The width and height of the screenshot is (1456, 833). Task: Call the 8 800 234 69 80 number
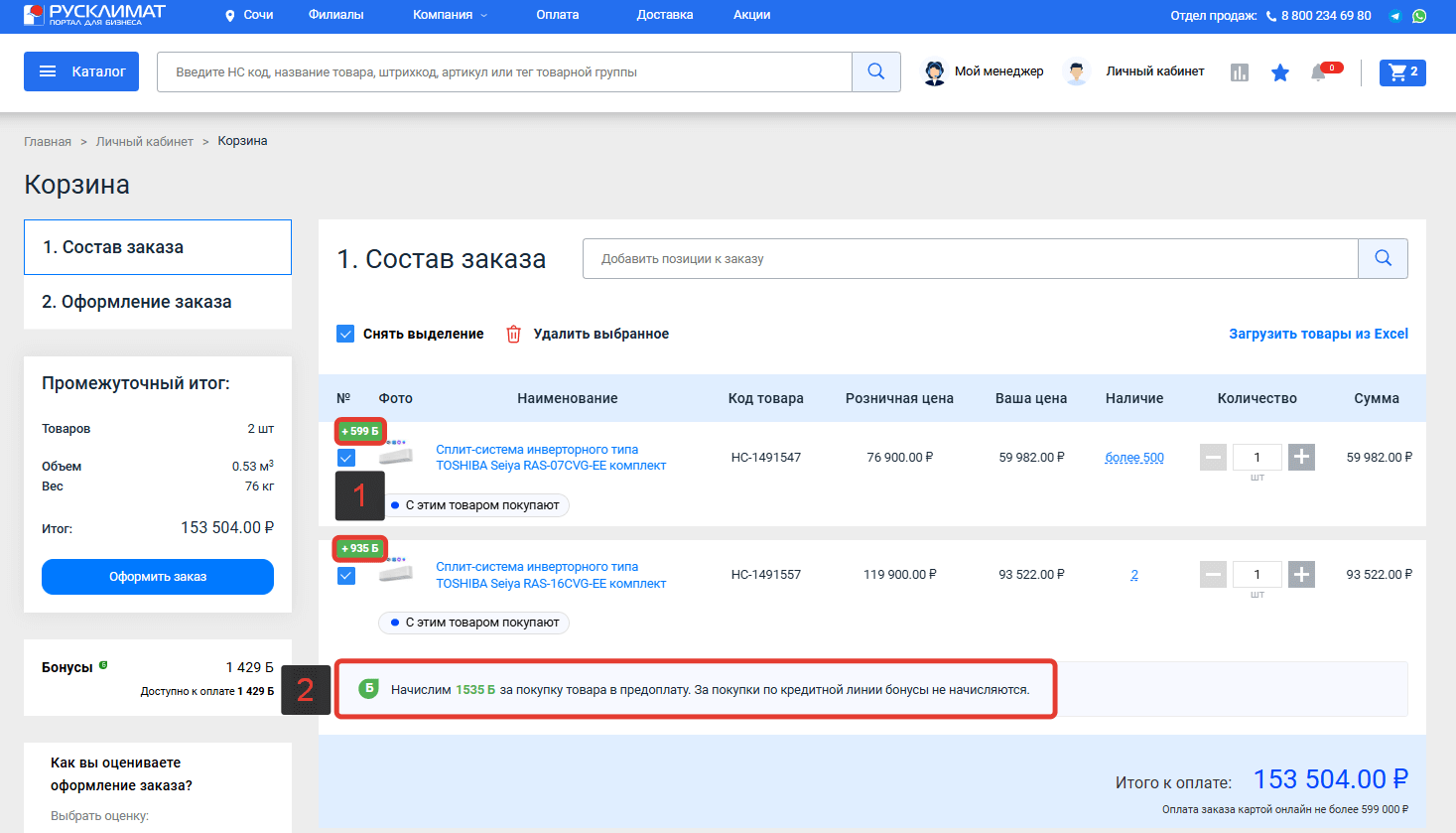pos(1326,16)
